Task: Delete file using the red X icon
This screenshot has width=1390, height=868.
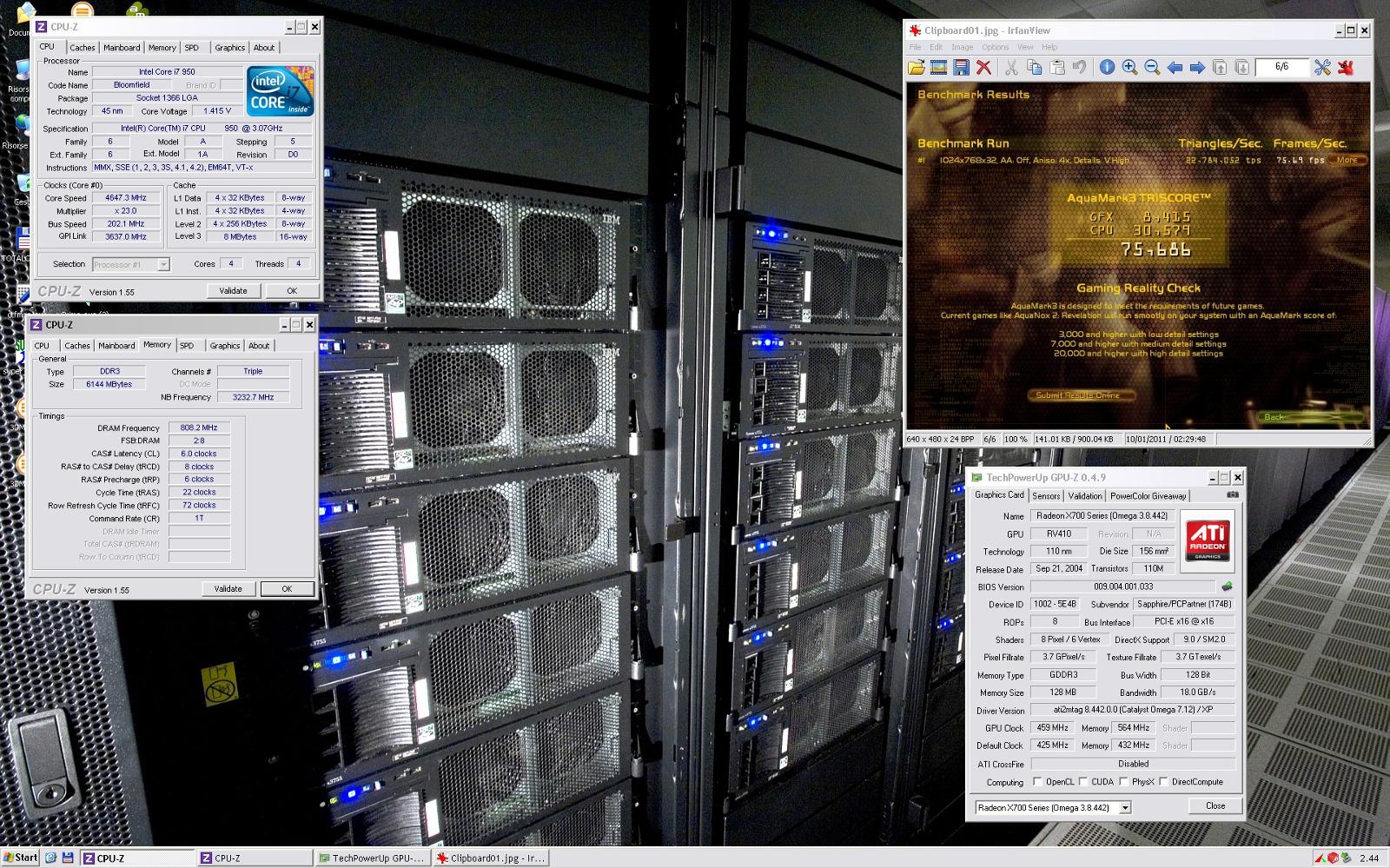Action: click(983, 67)
